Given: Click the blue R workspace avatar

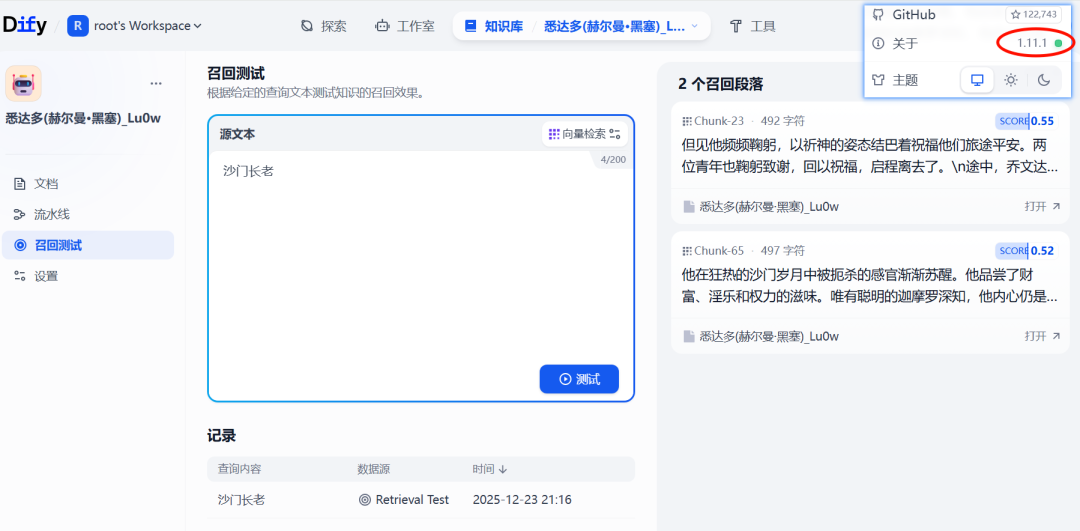Looking at the screenshot, I should click(x=78, y=26).
